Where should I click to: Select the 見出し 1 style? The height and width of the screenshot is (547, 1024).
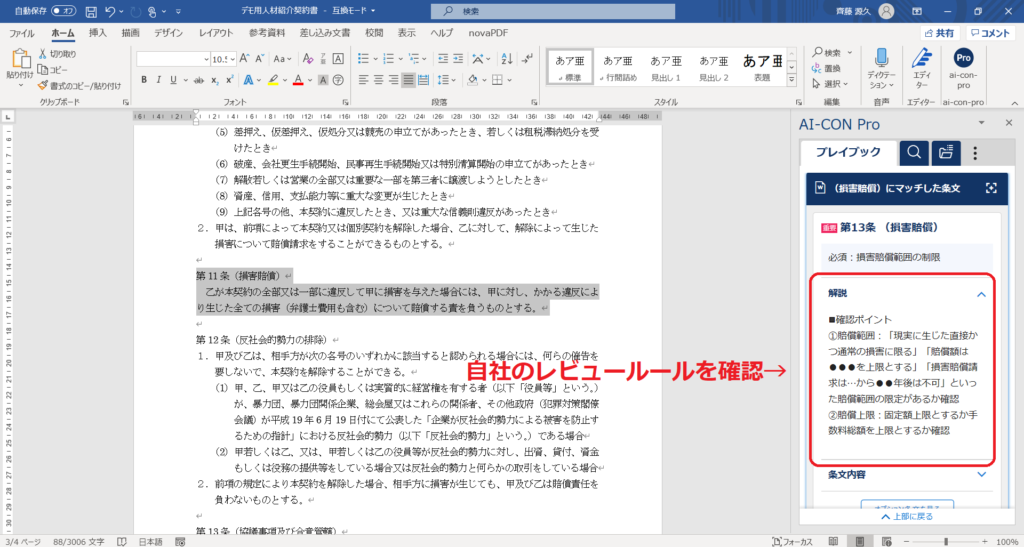pyautogui.click(x=665, y=67)
